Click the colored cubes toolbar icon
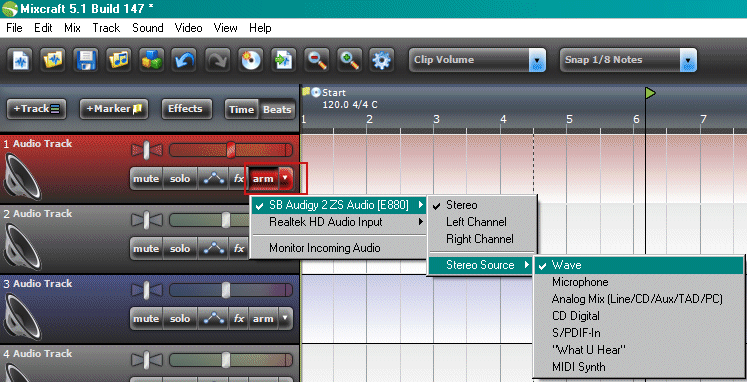 (x=152, y=60)
